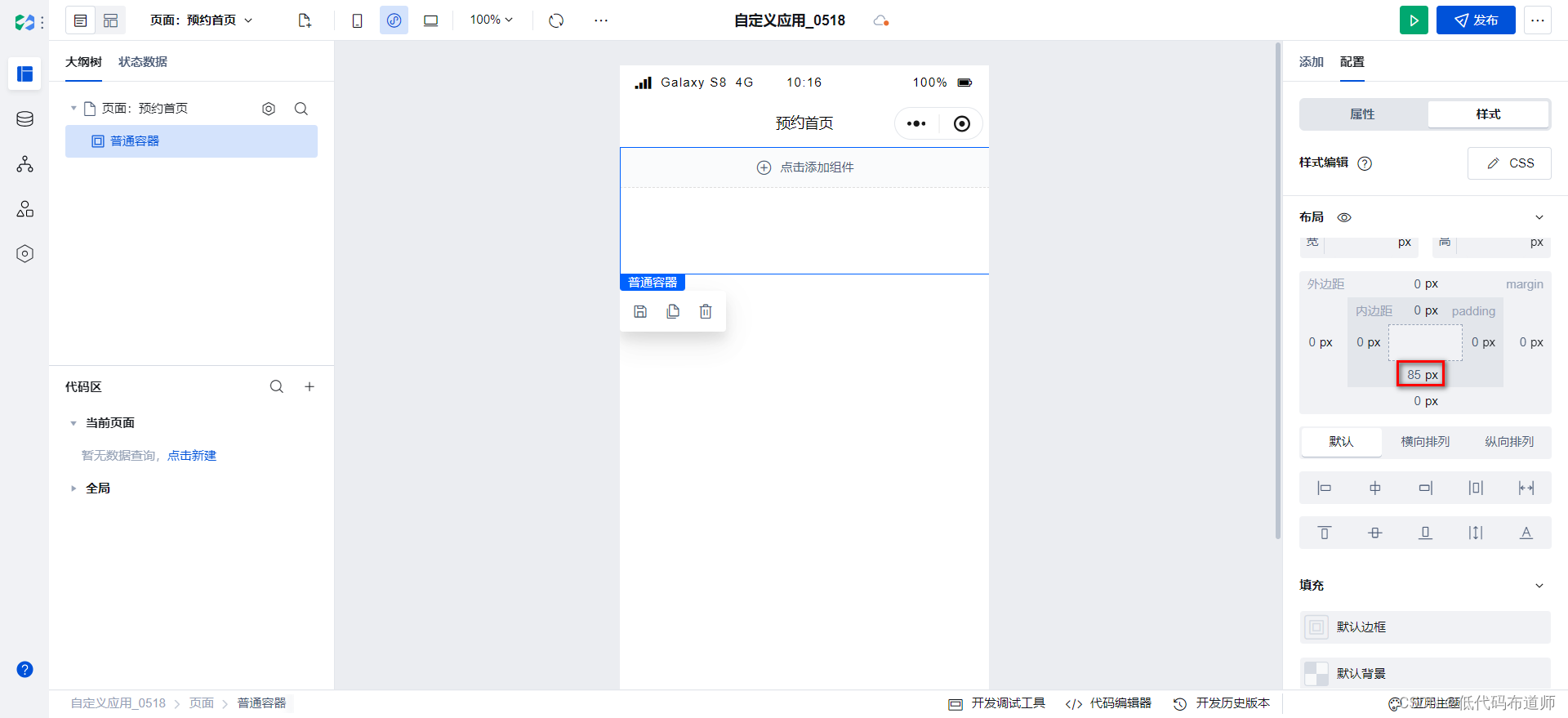Open the users and shapes sidebar icon
Image resolution: width=1568 pixels, height=718 pixels.
[24, 209]
